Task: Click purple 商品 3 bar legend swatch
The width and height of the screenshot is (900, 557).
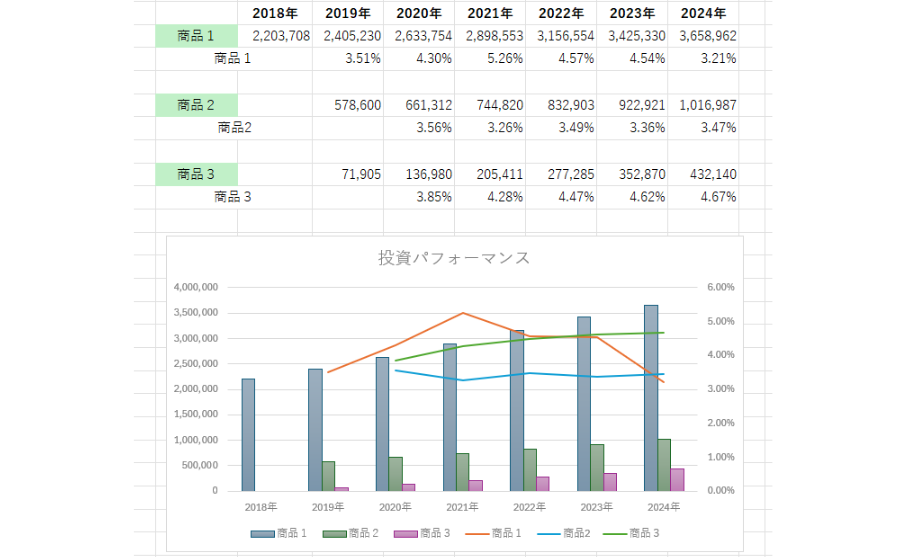Action: pos(404,534)
